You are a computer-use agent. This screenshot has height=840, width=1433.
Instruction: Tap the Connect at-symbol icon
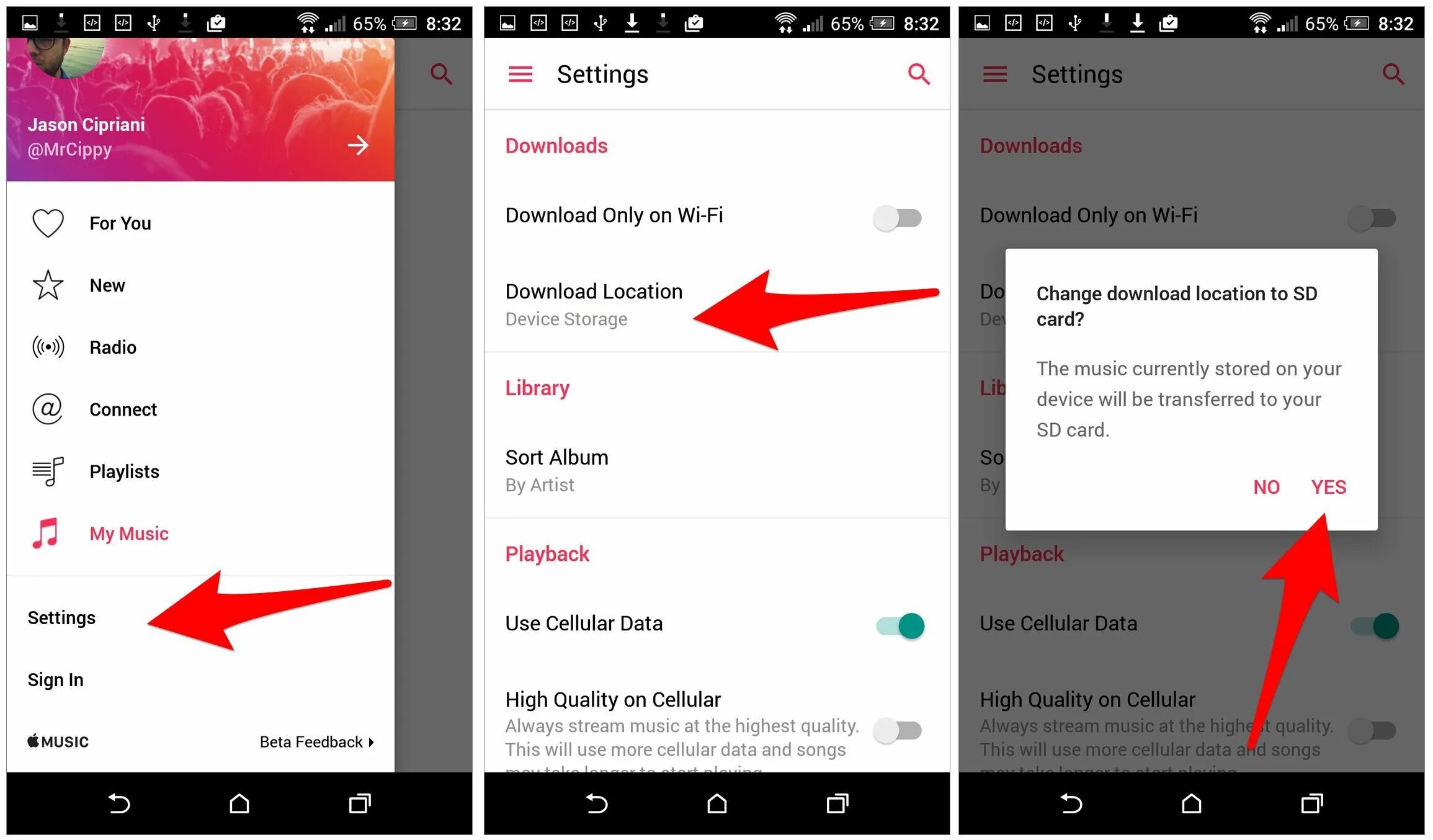47,405
